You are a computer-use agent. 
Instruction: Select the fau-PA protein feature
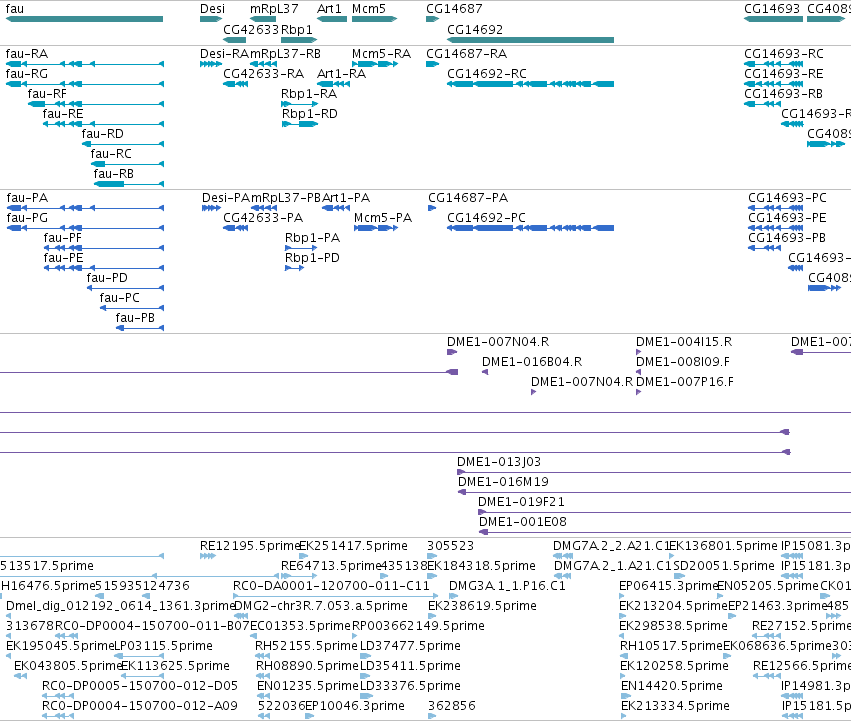tap(85, 208)
